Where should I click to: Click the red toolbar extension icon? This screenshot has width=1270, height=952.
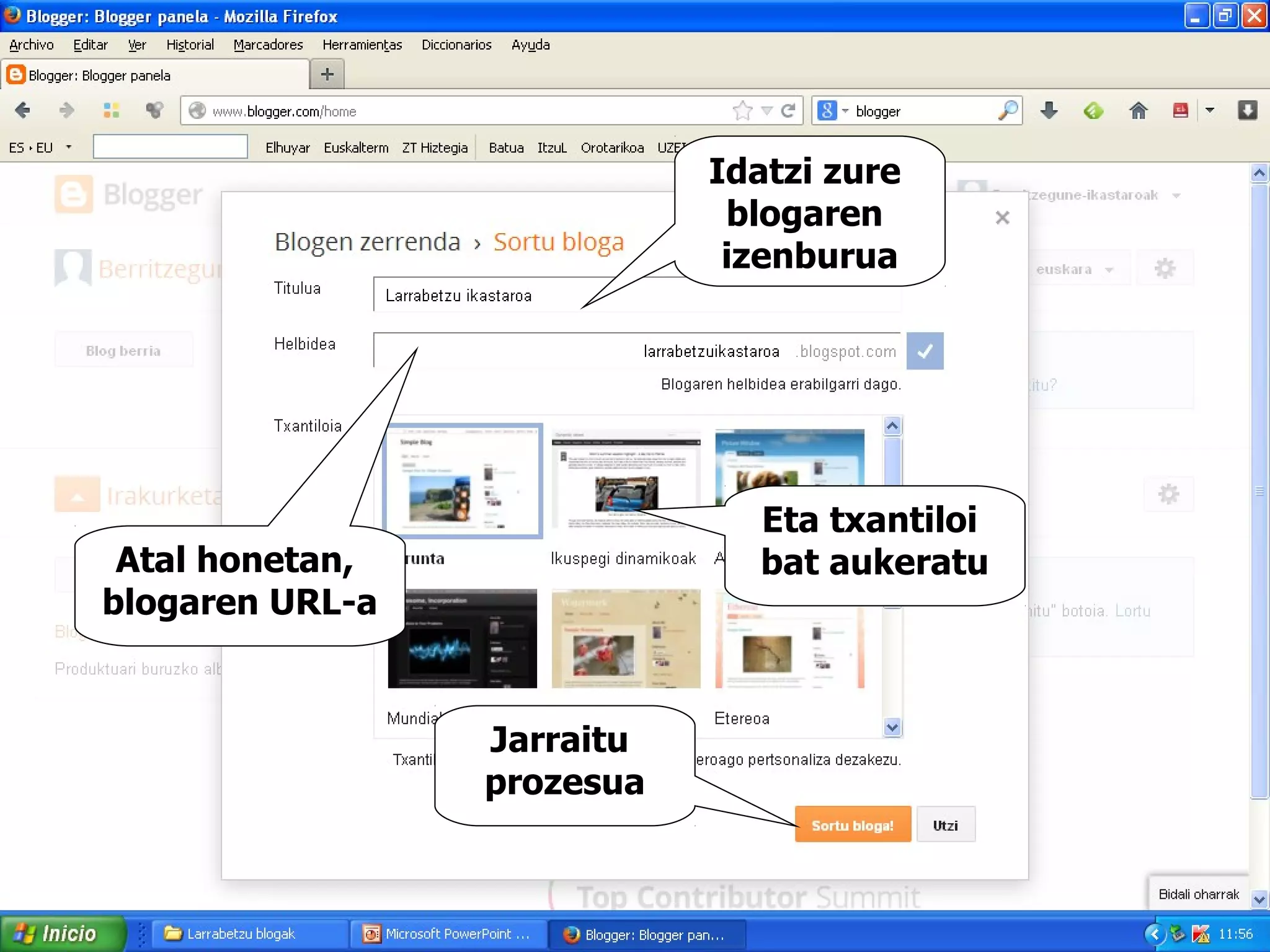pos(1180,110)
